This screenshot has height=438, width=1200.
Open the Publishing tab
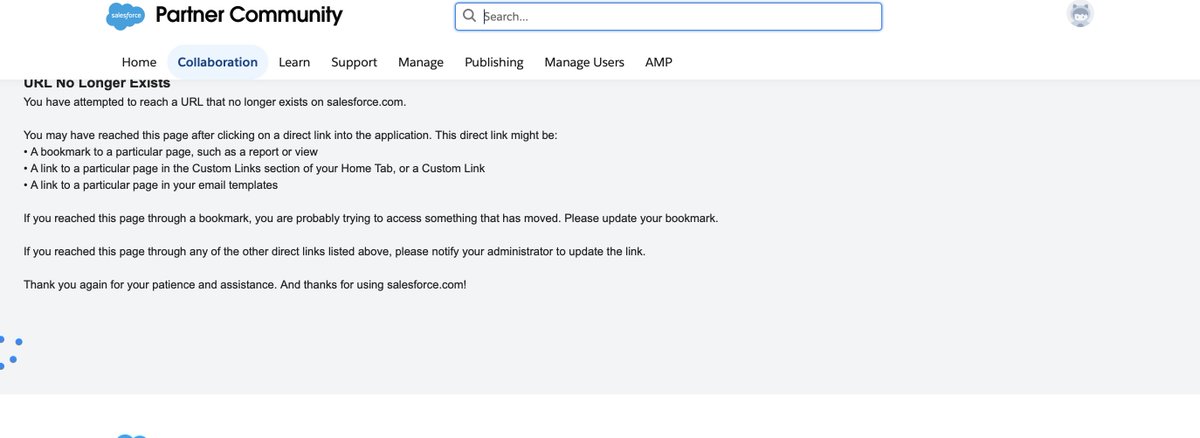[x=494, y=62]
